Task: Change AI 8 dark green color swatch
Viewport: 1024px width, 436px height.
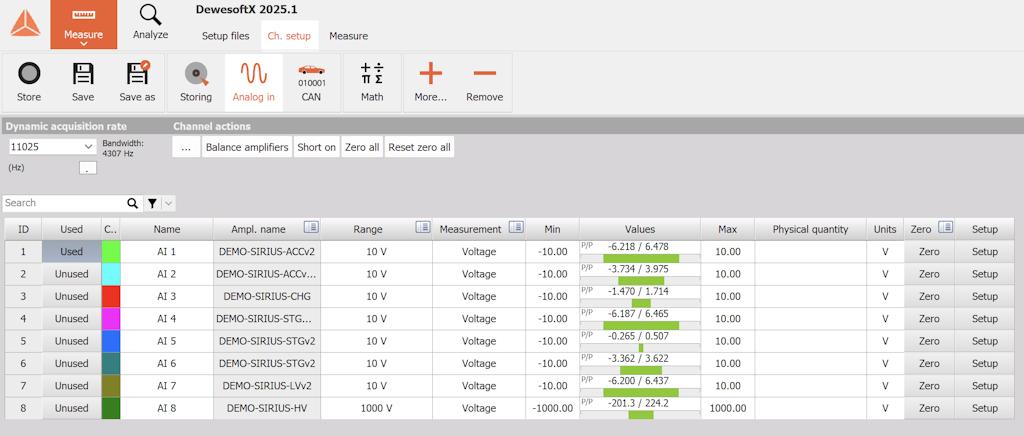Action: pos(111,408)
